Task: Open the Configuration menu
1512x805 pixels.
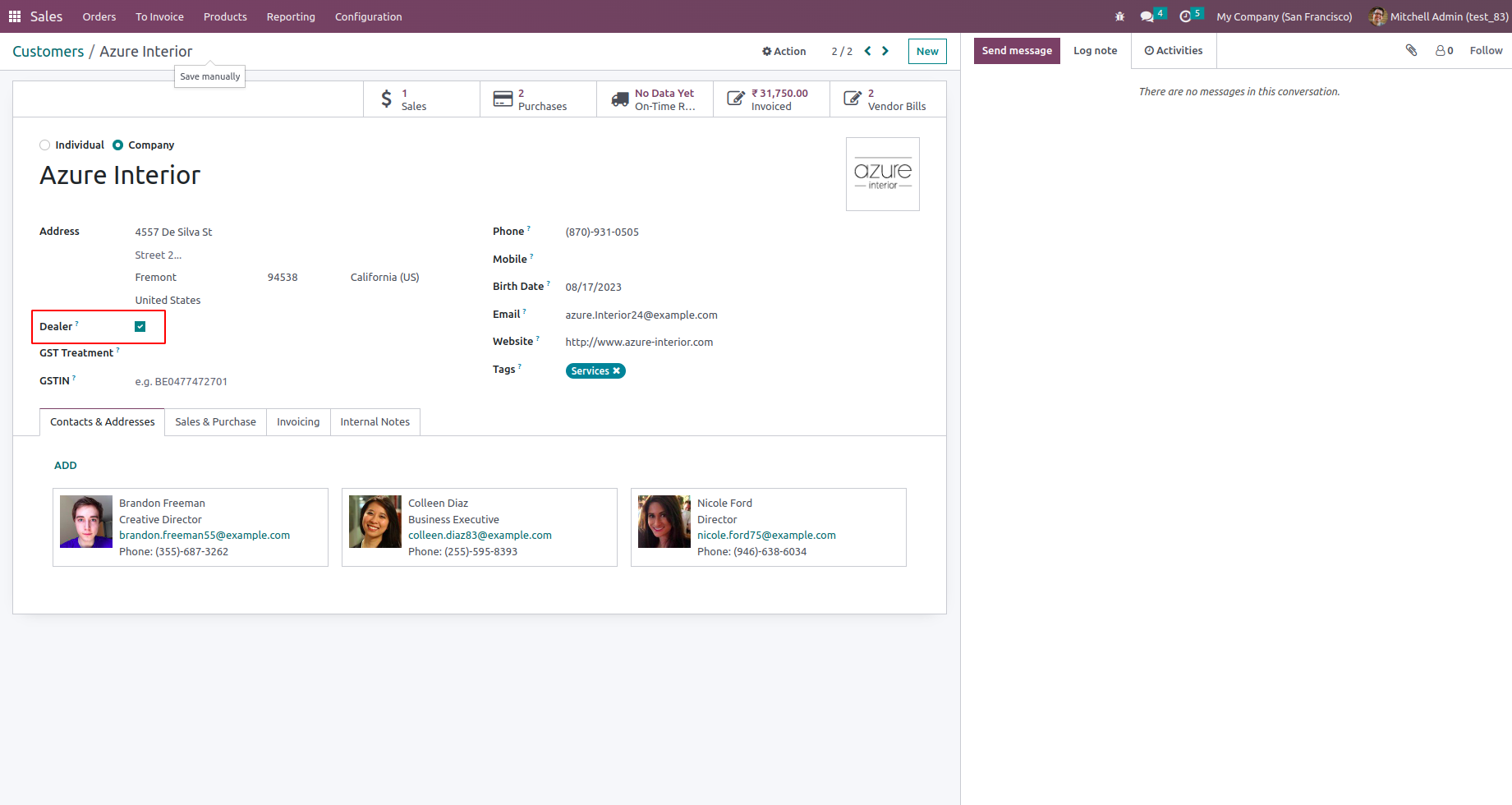Action: pos(369,16)
